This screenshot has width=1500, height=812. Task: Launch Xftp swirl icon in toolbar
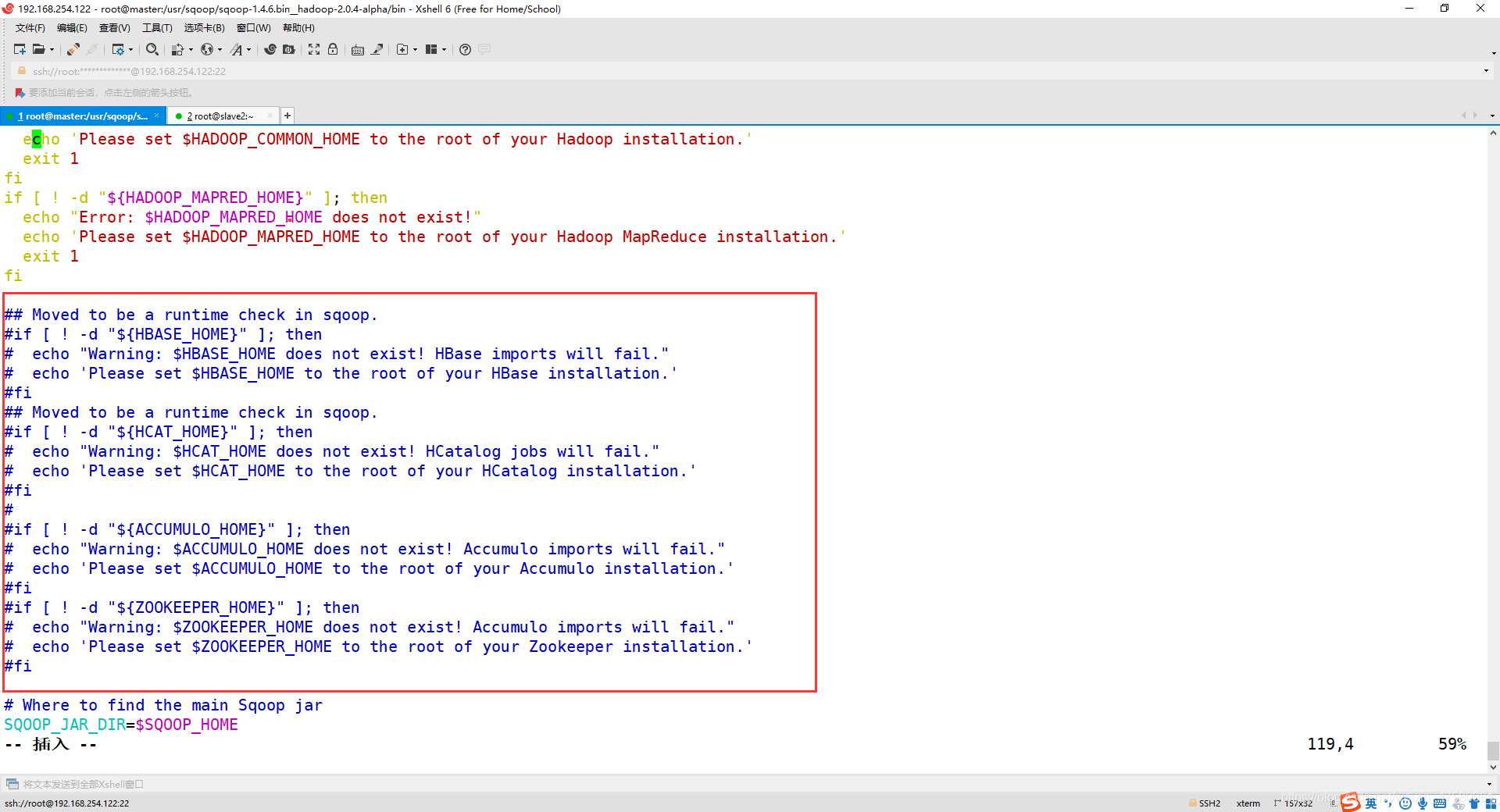click(270, 49)
